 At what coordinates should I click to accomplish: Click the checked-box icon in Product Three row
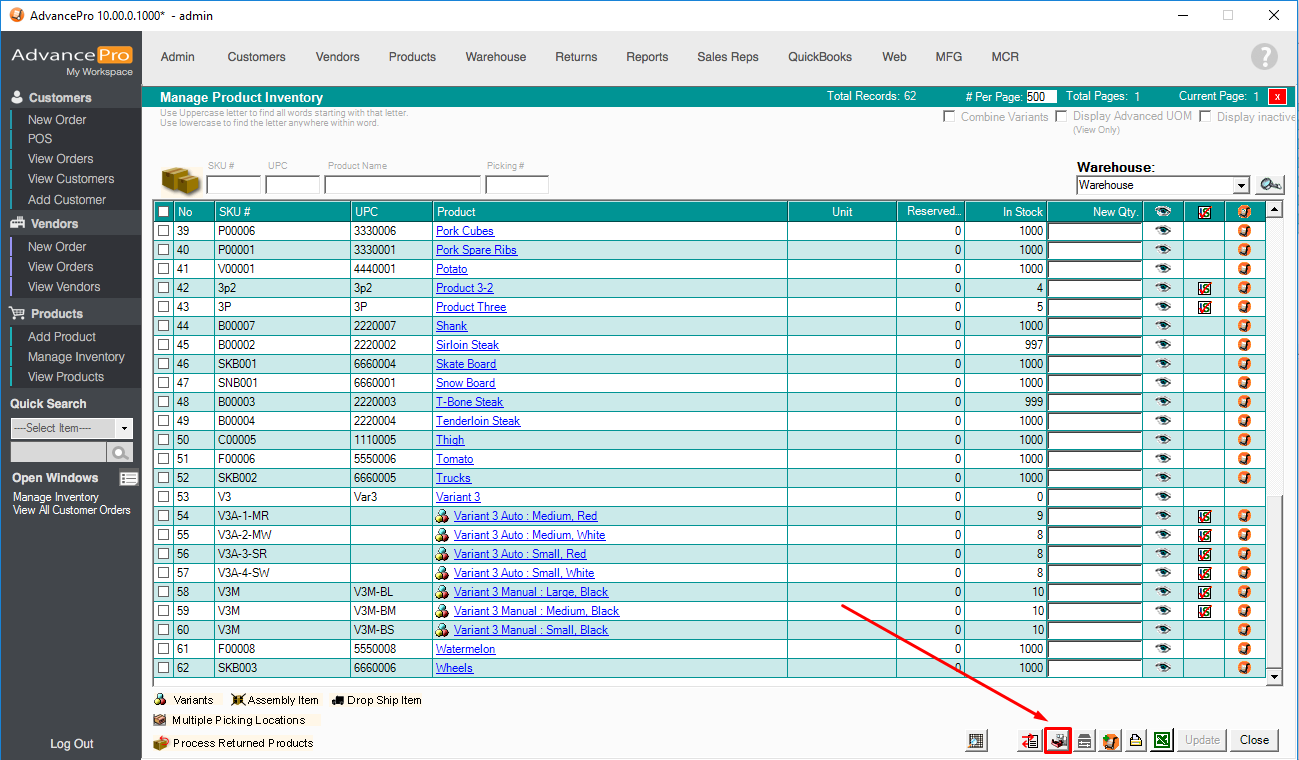tap(1204, 307)
